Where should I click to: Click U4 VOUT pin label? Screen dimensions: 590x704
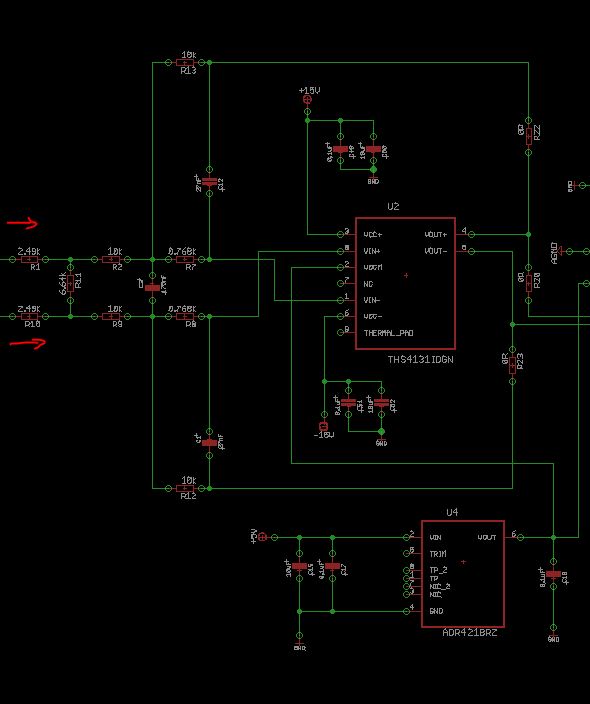click(x=487, y=537)
